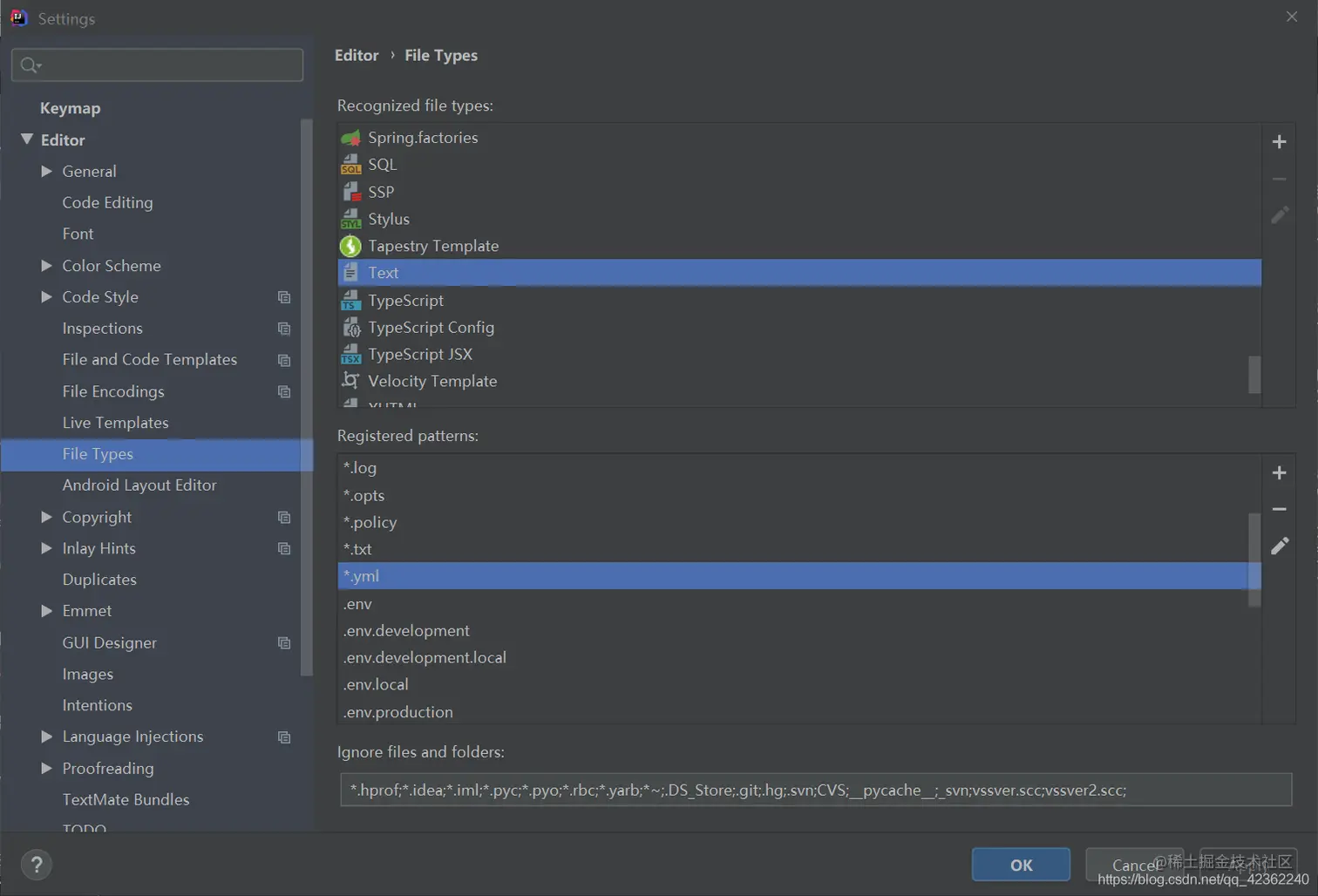Click the Cancel button
This screenshot has height=896, width=1318.
point(1134,865)
